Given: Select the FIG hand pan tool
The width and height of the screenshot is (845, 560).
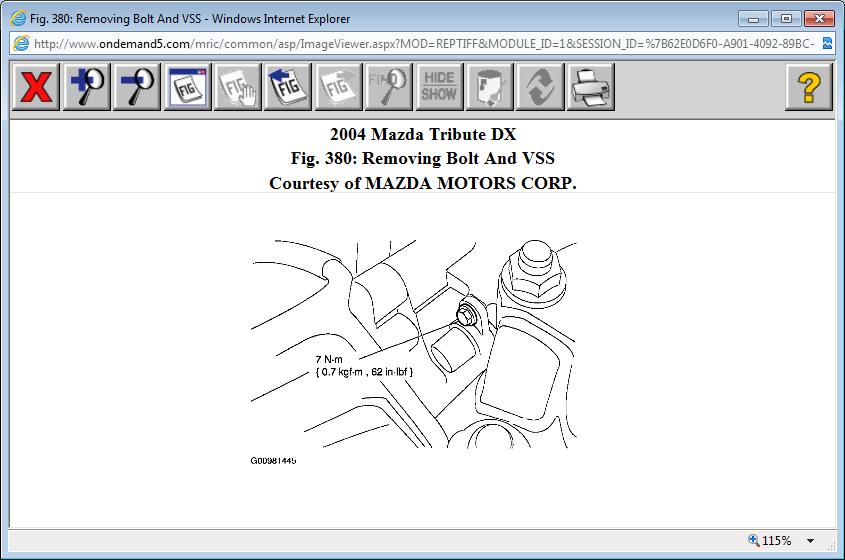Looking at the screenshot, I should pyautogui.click(x=238, y=87).
